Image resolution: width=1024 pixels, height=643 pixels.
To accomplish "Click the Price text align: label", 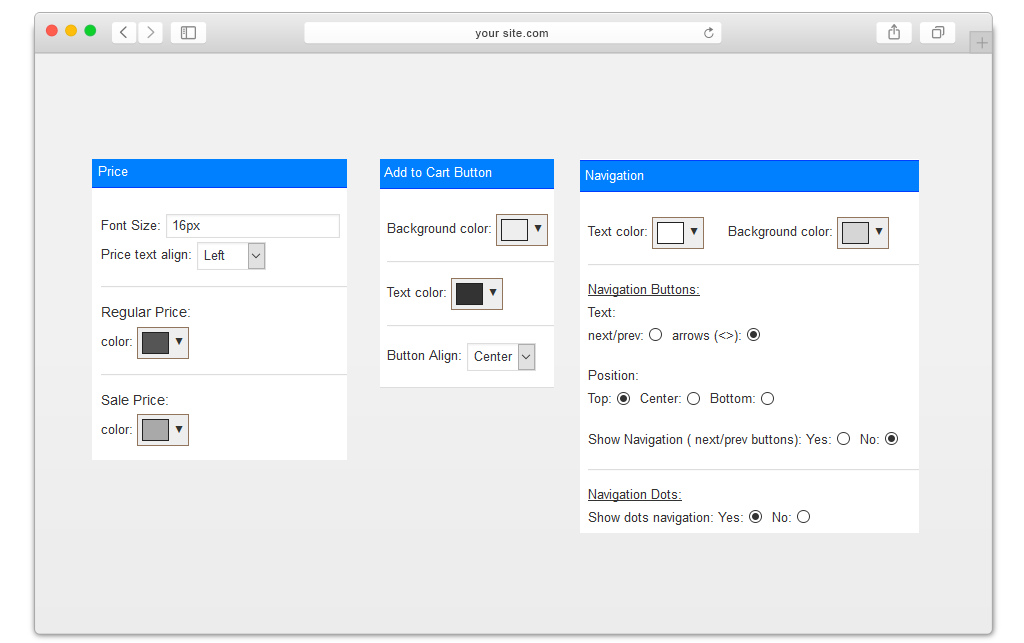I will (x=146, y=255).
